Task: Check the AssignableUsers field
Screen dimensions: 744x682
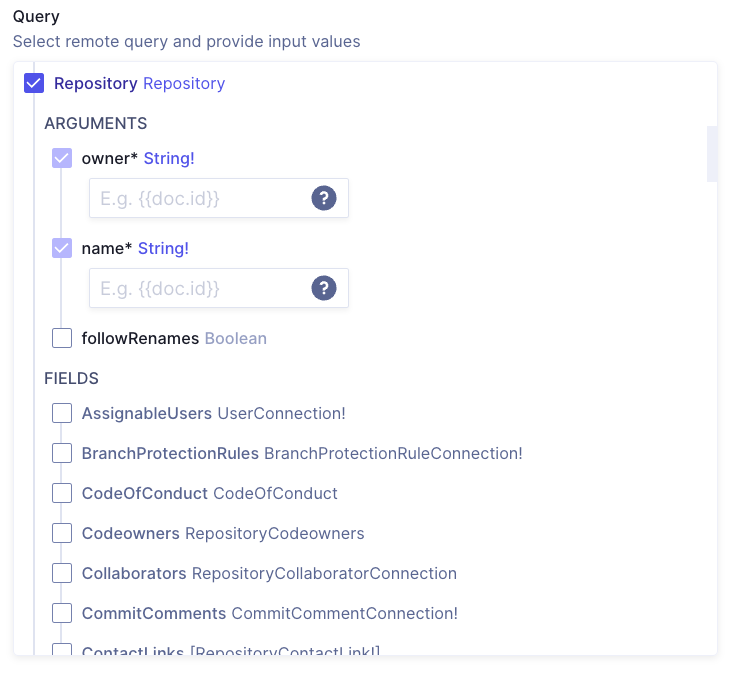Action: click(x=62, y=413)
